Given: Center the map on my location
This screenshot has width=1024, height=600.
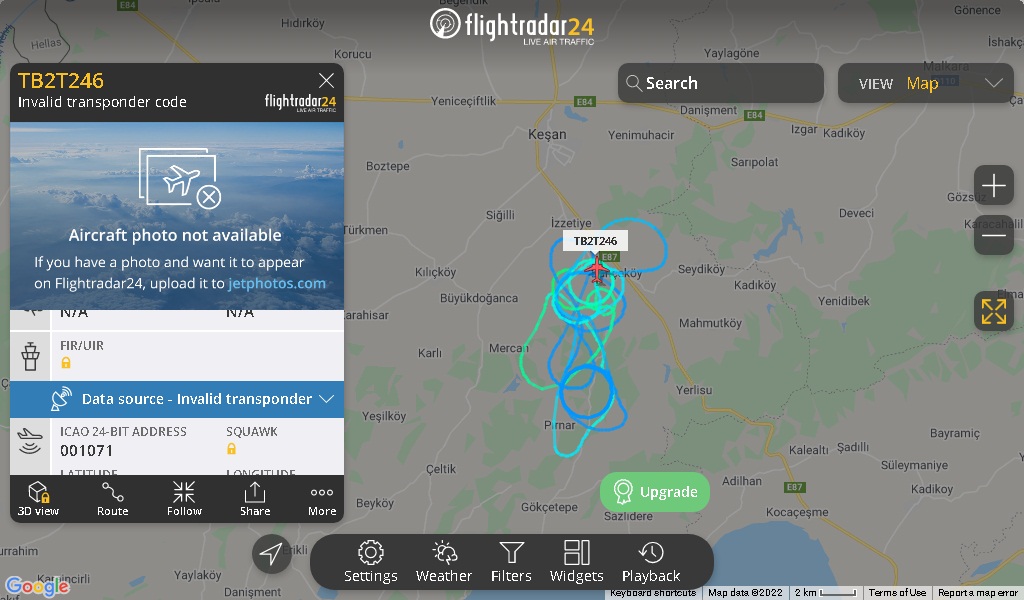Looking at the screenshot, I should [271, 554].
